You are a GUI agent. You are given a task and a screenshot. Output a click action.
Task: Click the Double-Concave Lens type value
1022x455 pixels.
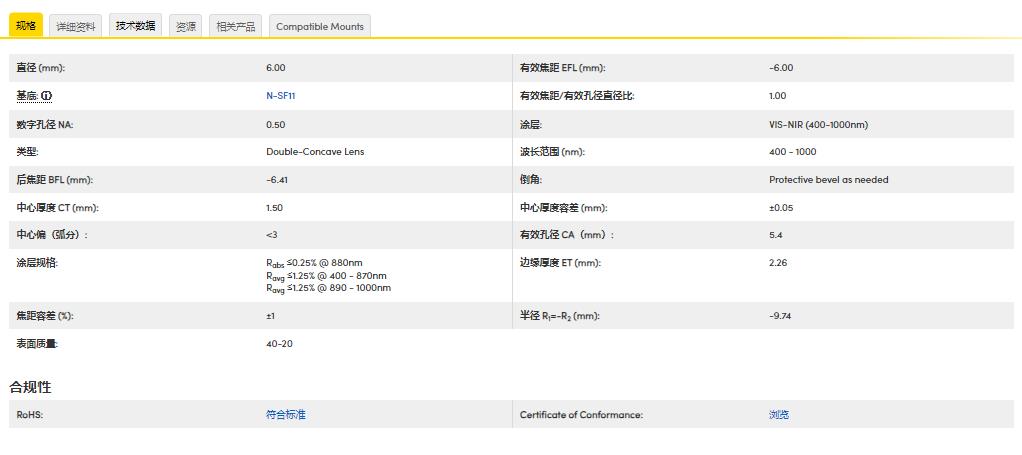[x=315, y=152]
